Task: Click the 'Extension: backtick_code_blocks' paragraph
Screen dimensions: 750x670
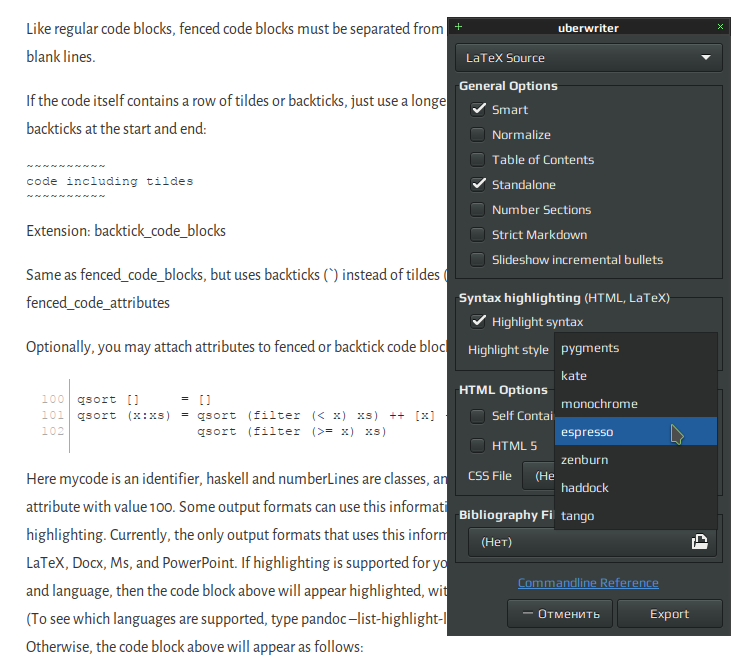Action: (126, 231)
